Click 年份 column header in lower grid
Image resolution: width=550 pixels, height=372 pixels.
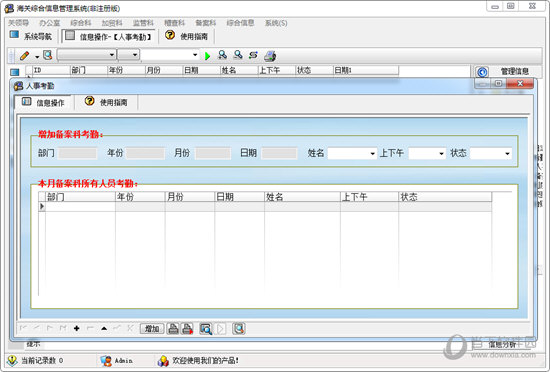(140, 197)
